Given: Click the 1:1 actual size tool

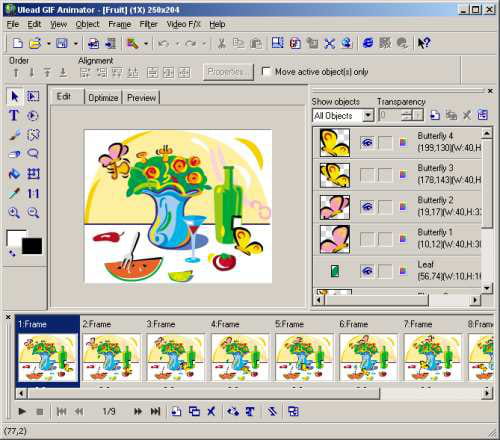Looking at the screenshot, I should pyautogui.click(x=33, y=193).
